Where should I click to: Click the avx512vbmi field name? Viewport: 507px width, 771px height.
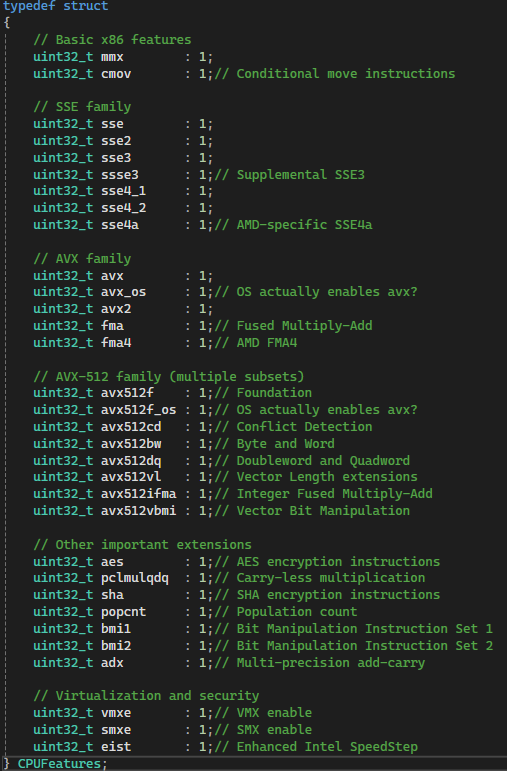(139, 511)
